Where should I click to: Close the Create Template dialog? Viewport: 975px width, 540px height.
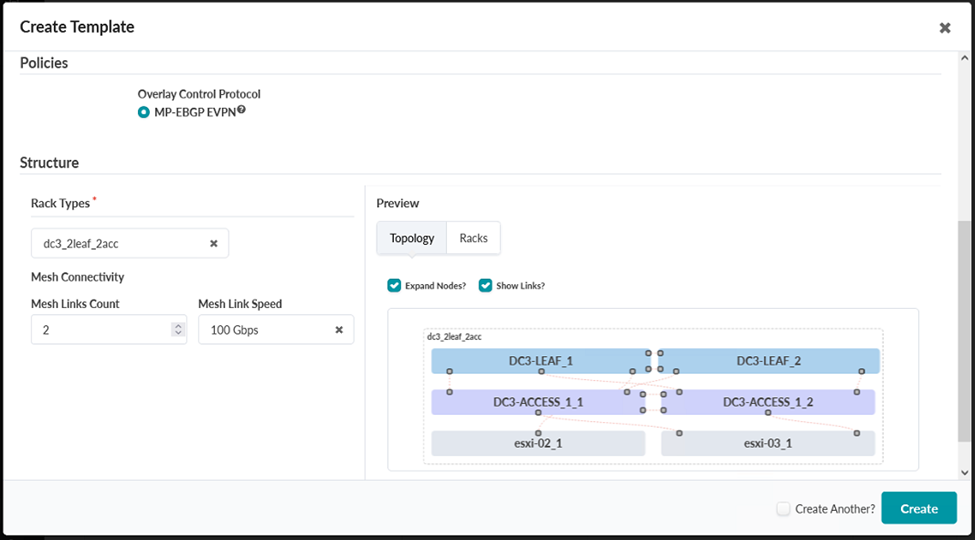click(x=945, y=28)
